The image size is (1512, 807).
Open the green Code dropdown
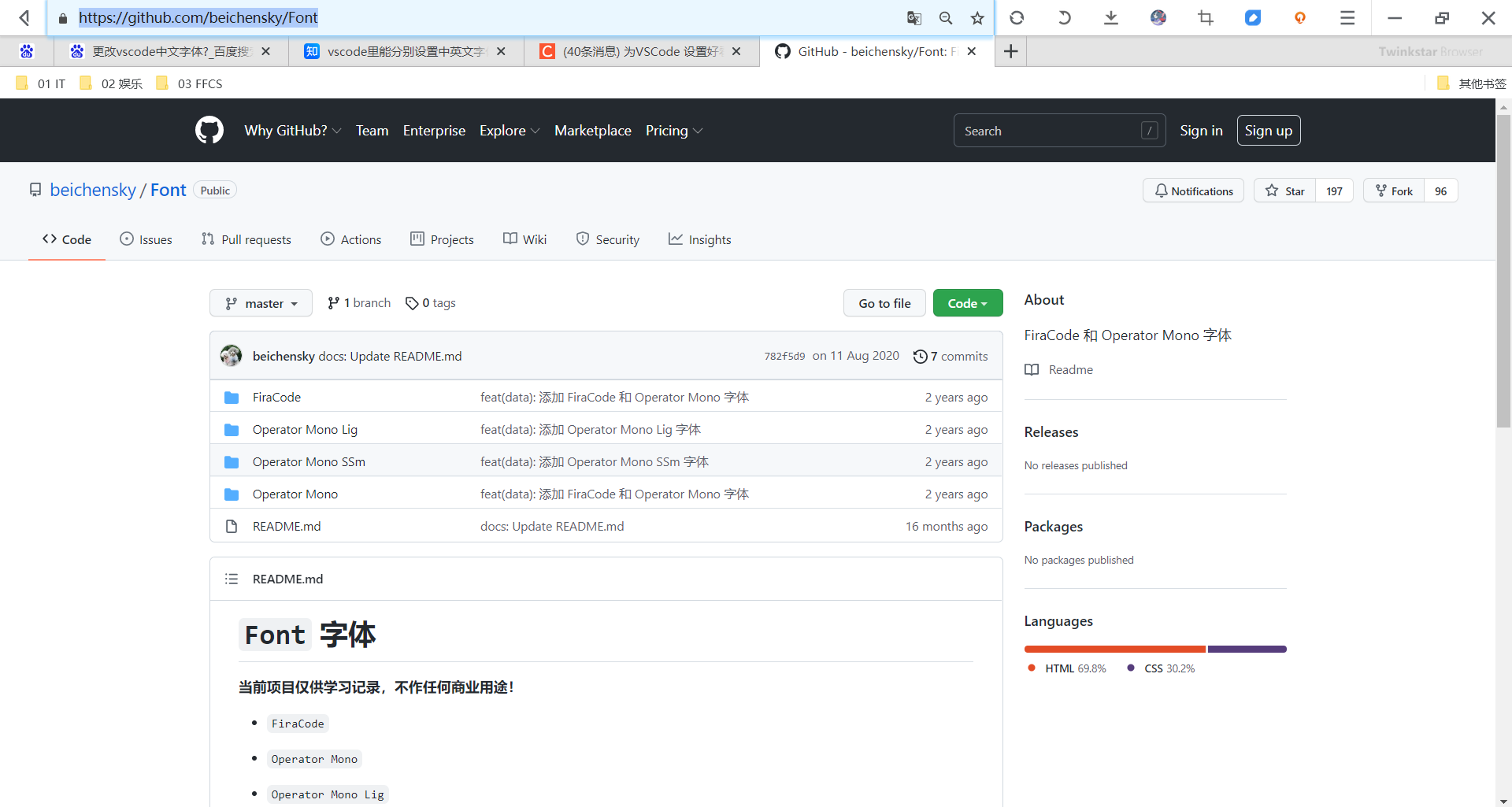[968, 303]
